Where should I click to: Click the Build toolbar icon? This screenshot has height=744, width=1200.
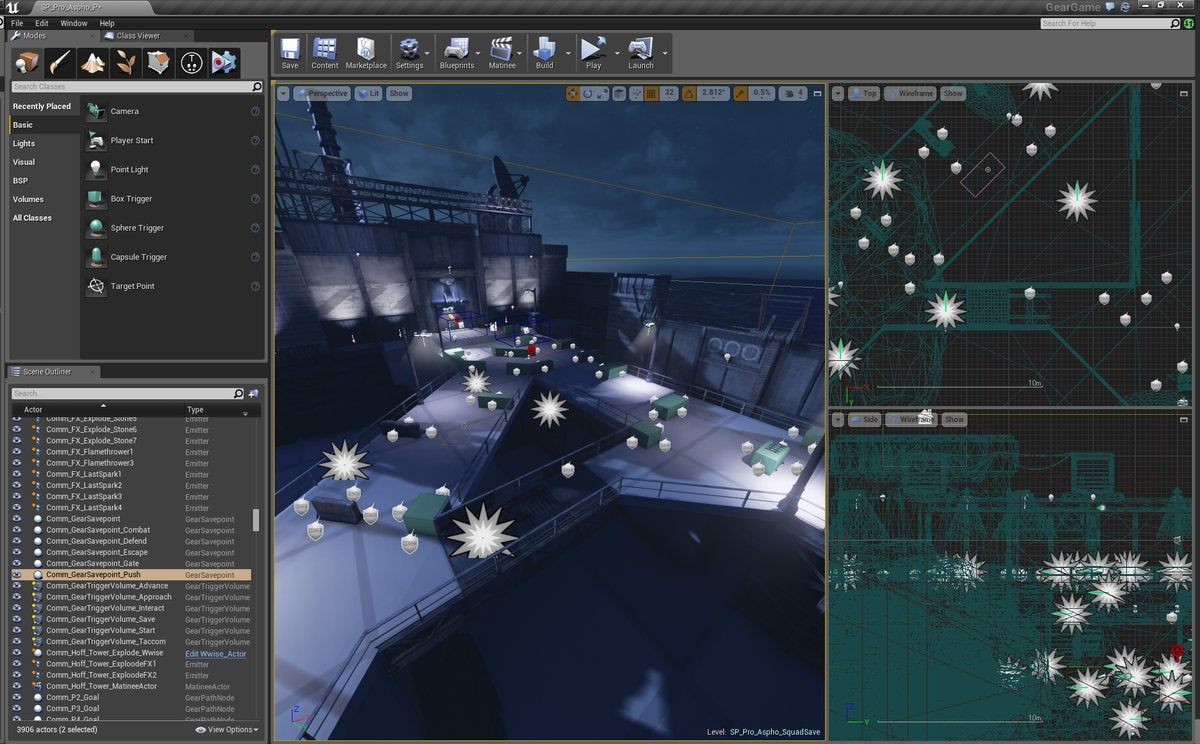point(544,48)
